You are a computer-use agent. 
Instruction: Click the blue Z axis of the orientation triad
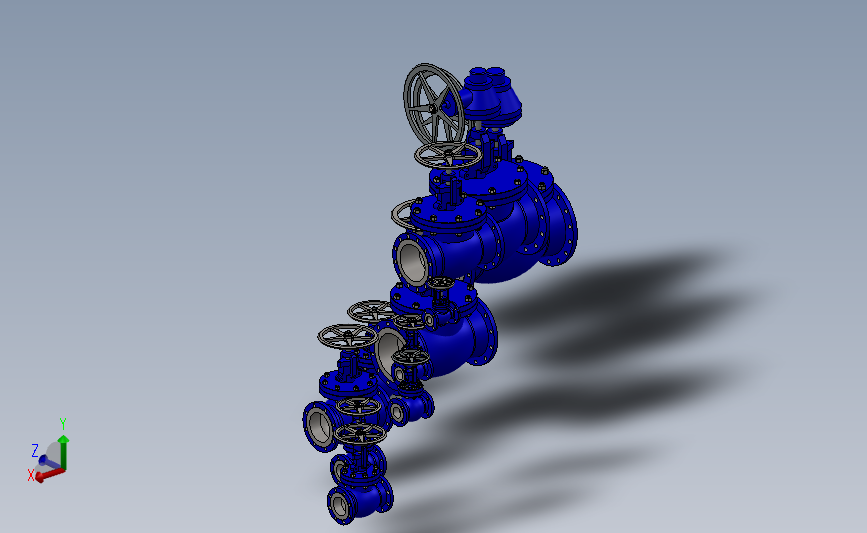tap(49, 462)
